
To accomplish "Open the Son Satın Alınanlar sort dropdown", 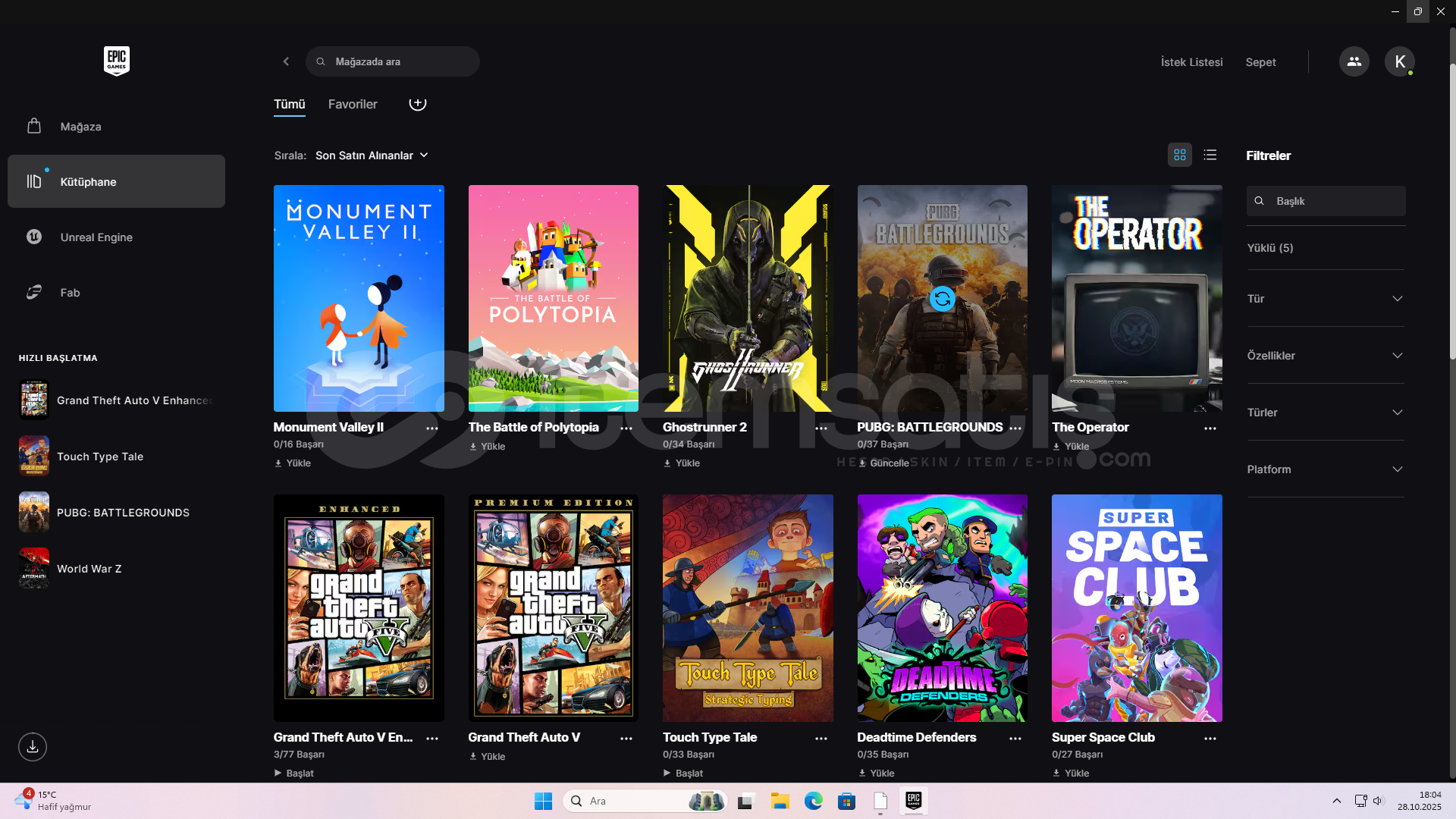I will 372,155.
